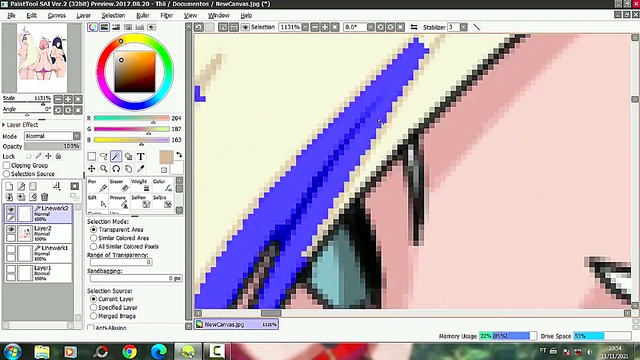
Task: Toggle the Anti-Aliasing checkbox
Action: click(91, 328)
